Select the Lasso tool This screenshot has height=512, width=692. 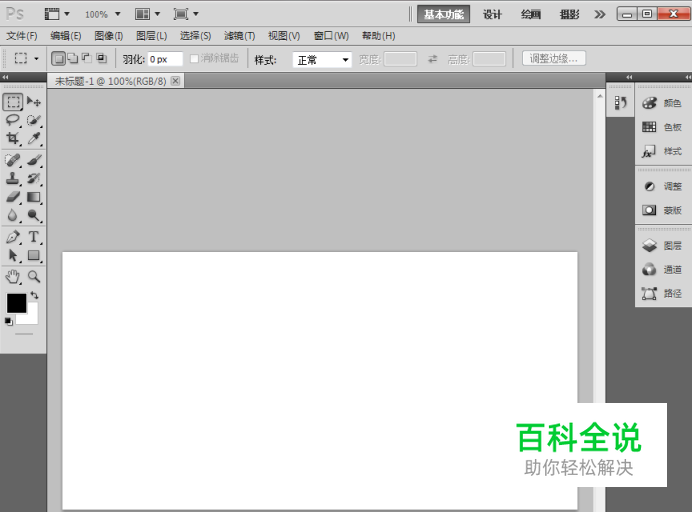click(13, 120)
